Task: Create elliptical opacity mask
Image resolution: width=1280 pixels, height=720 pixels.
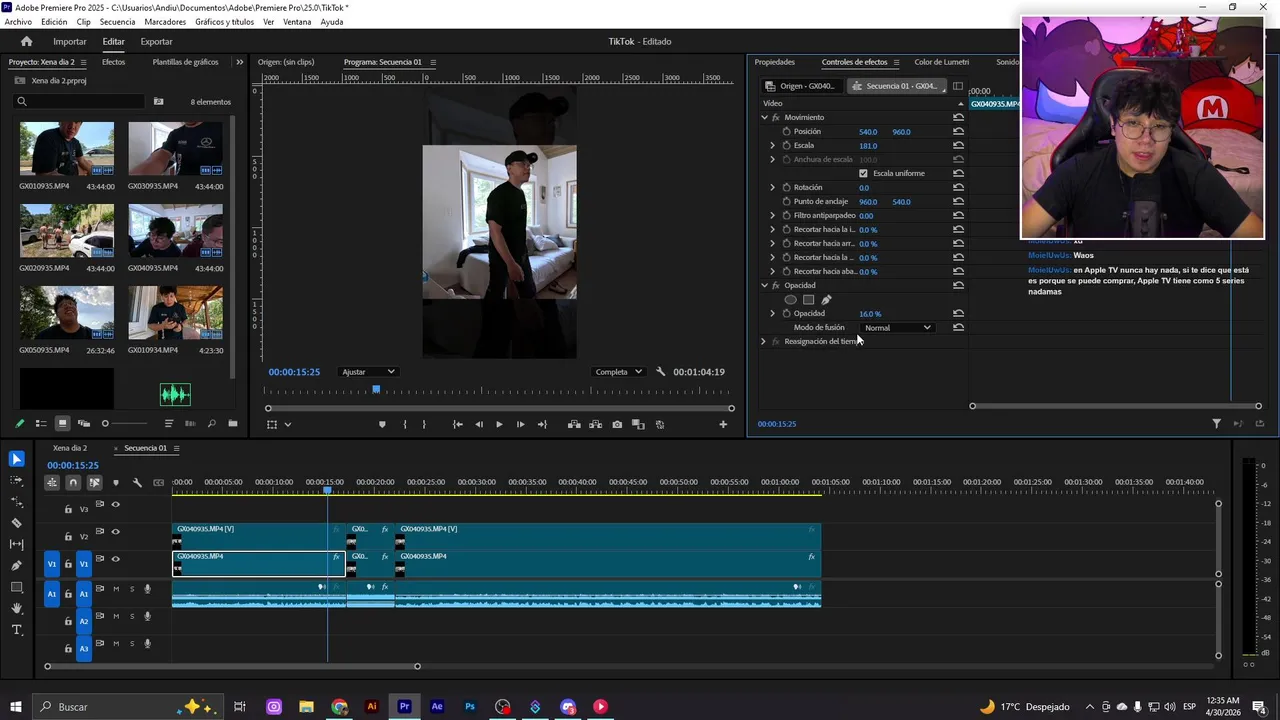Action: click(x=790, y=299)
